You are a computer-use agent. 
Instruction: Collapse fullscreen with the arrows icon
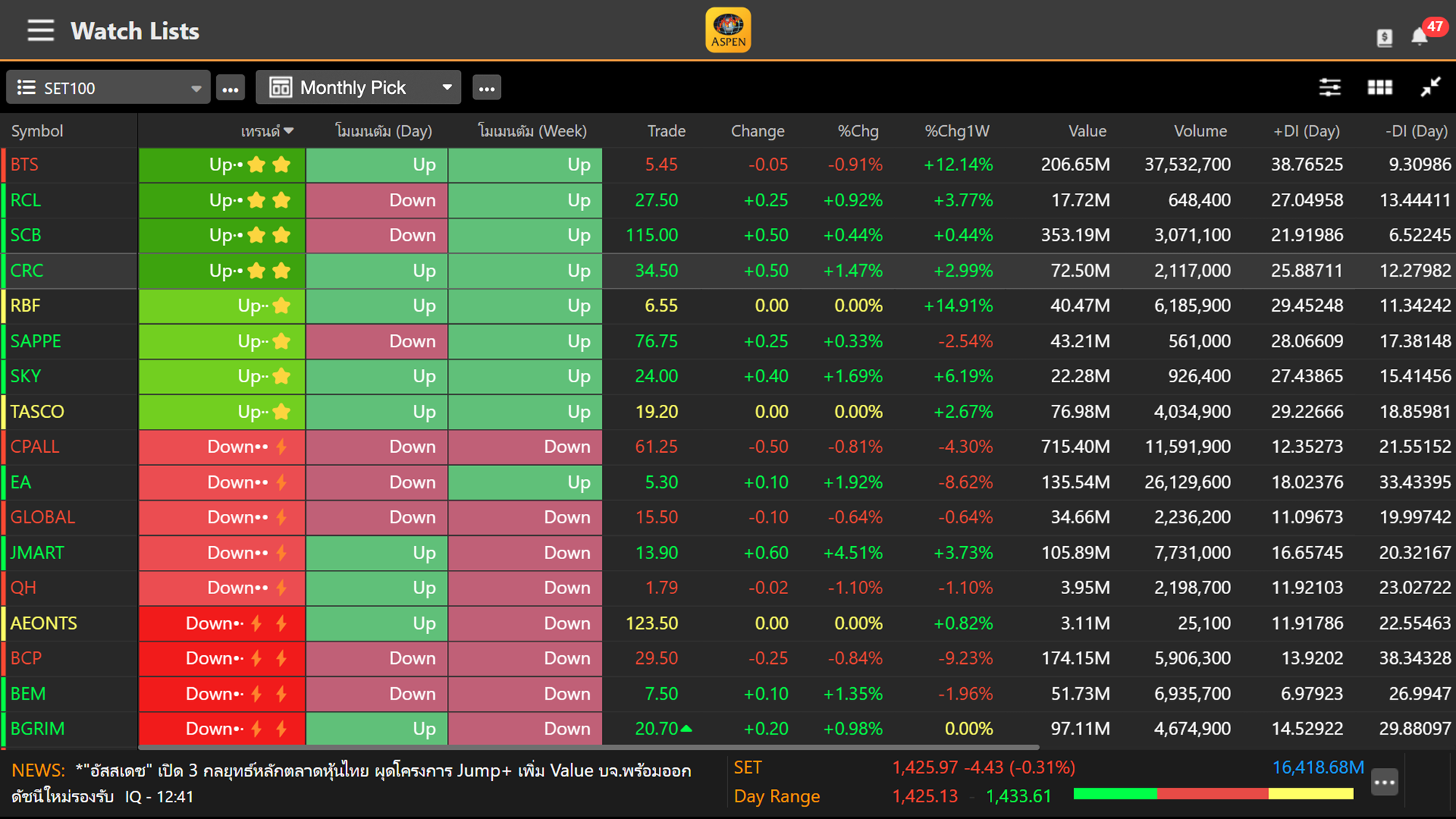pyautogui.click(x=1431, y=87)
